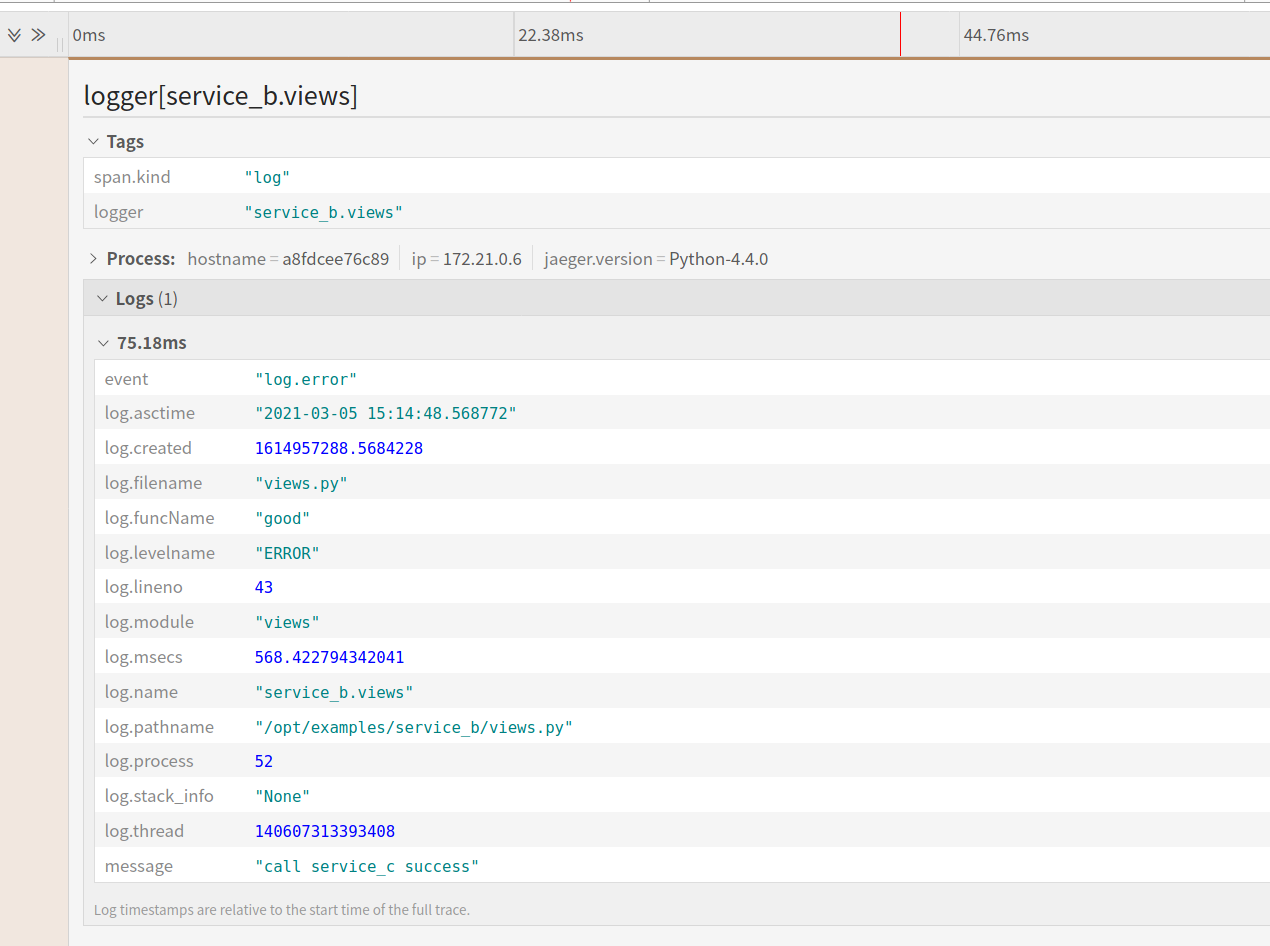The image size is (1270, 946).
Task: Click the message value "call service_c success"
Action: [367, 866]
